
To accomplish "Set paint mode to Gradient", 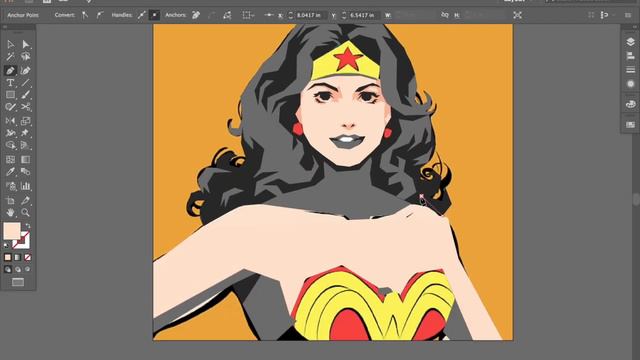I will [18, 257].
